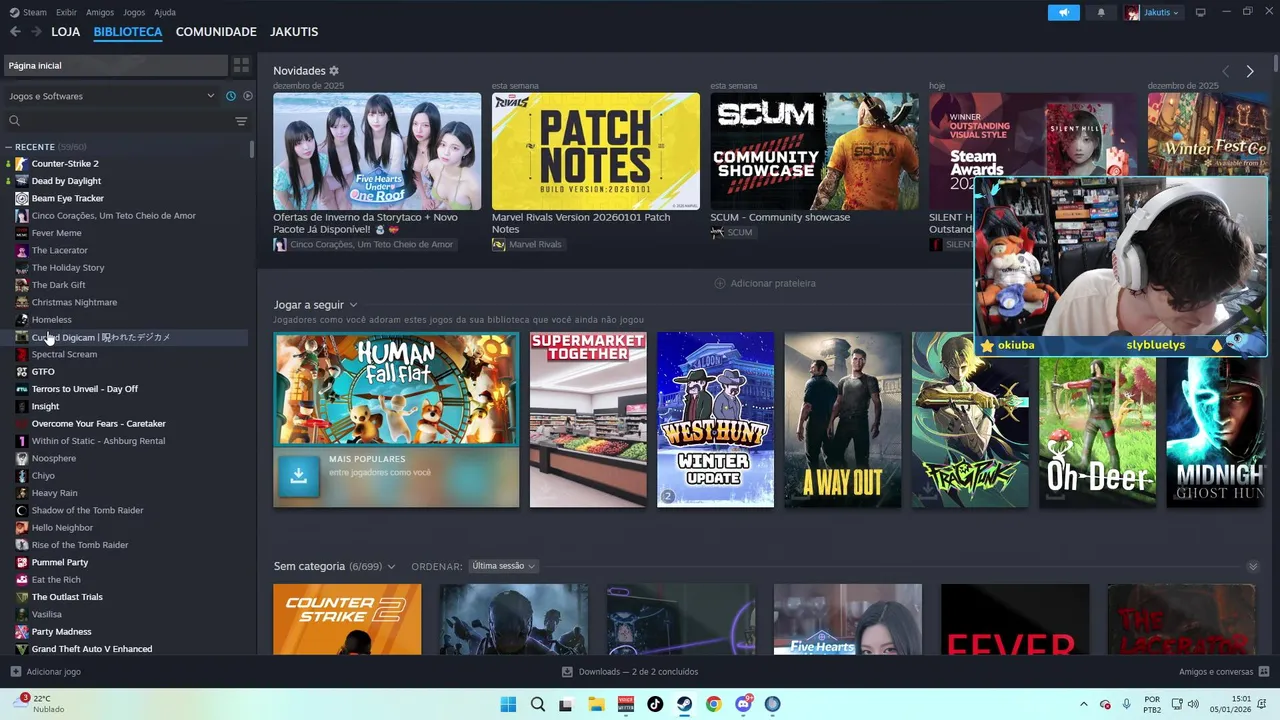Open Windows taskbar search
The height and width of the screenshot is (720, 1280).
[538, 704]
